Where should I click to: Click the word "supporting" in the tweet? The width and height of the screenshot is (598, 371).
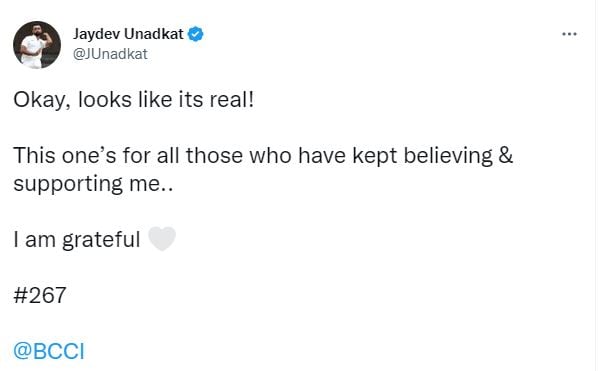tap(68, 185)
